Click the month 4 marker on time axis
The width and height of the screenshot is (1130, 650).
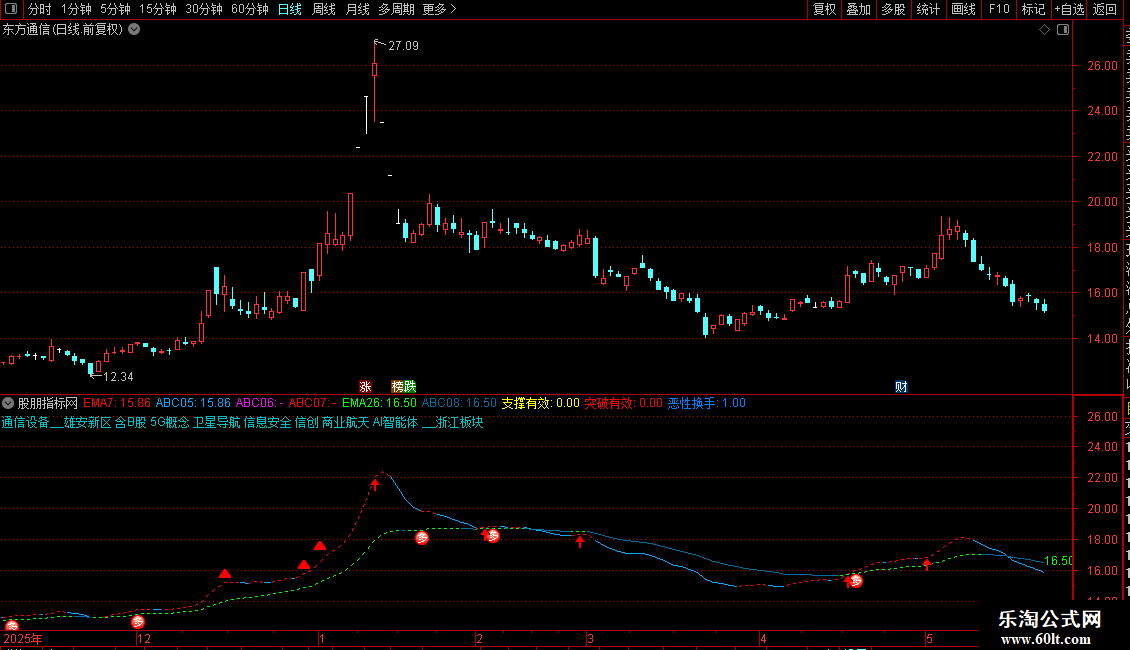763,638
